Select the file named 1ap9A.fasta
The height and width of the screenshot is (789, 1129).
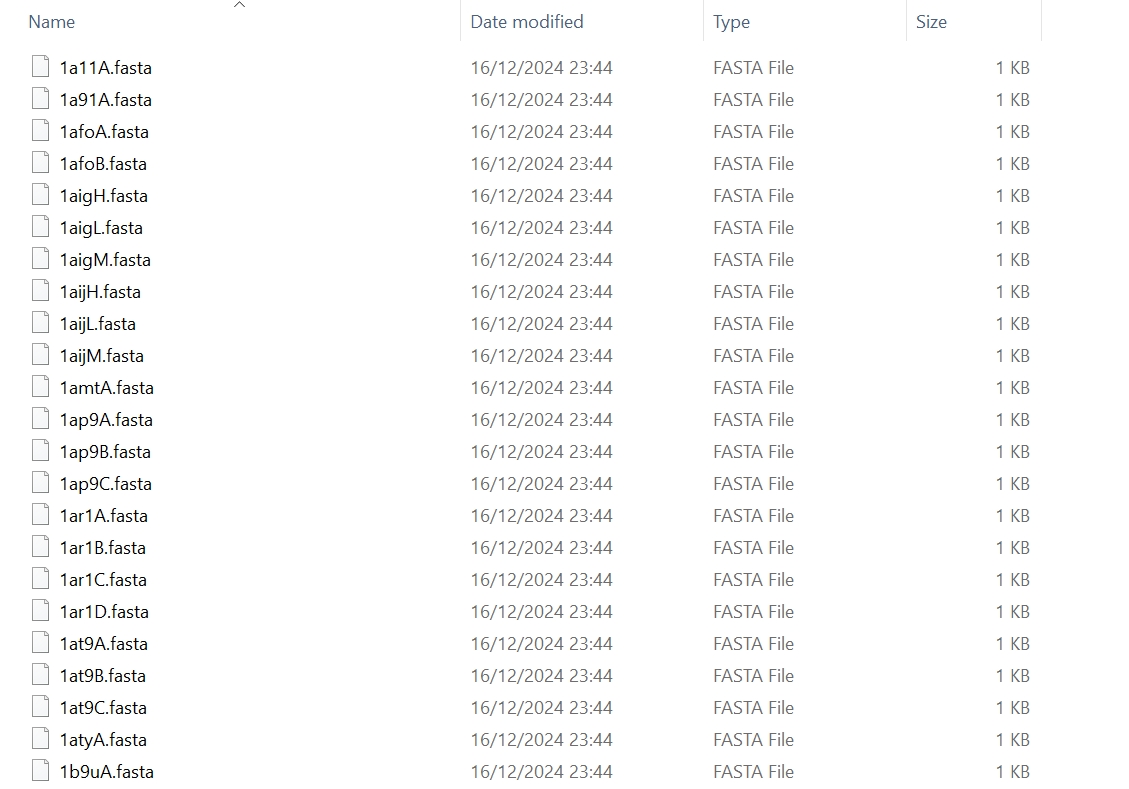[x=107, y=420]
